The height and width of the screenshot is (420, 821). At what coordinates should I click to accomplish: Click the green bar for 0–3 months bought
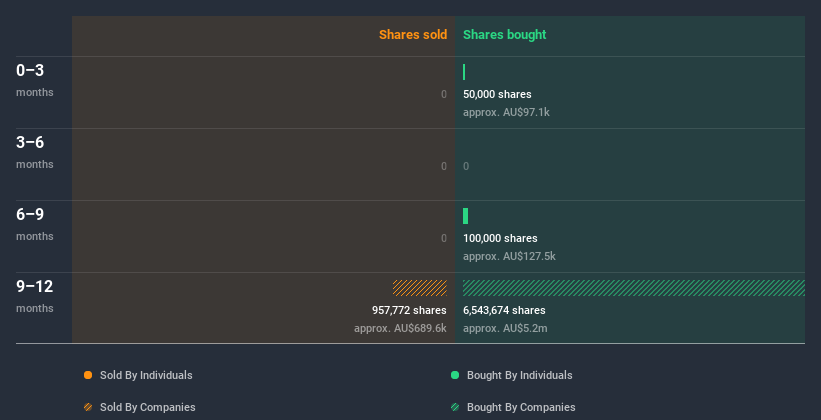coord(464,72)
